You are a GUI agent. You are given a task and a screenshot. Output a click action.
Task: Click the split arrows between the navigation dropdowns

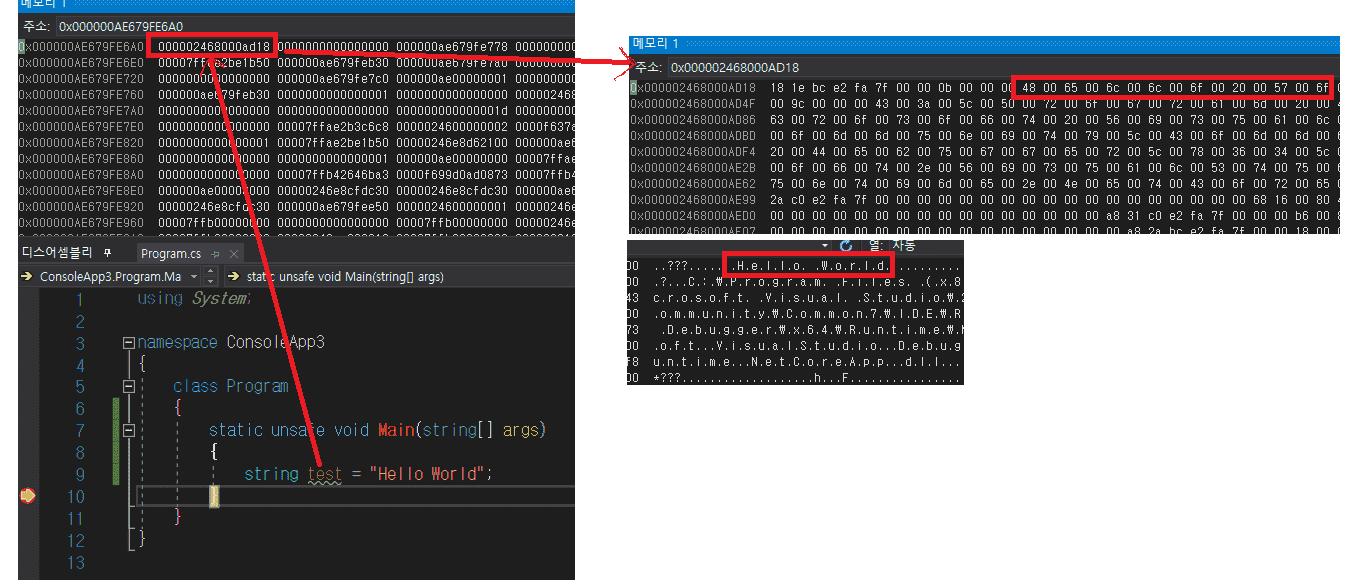click(x=210, y=276)
